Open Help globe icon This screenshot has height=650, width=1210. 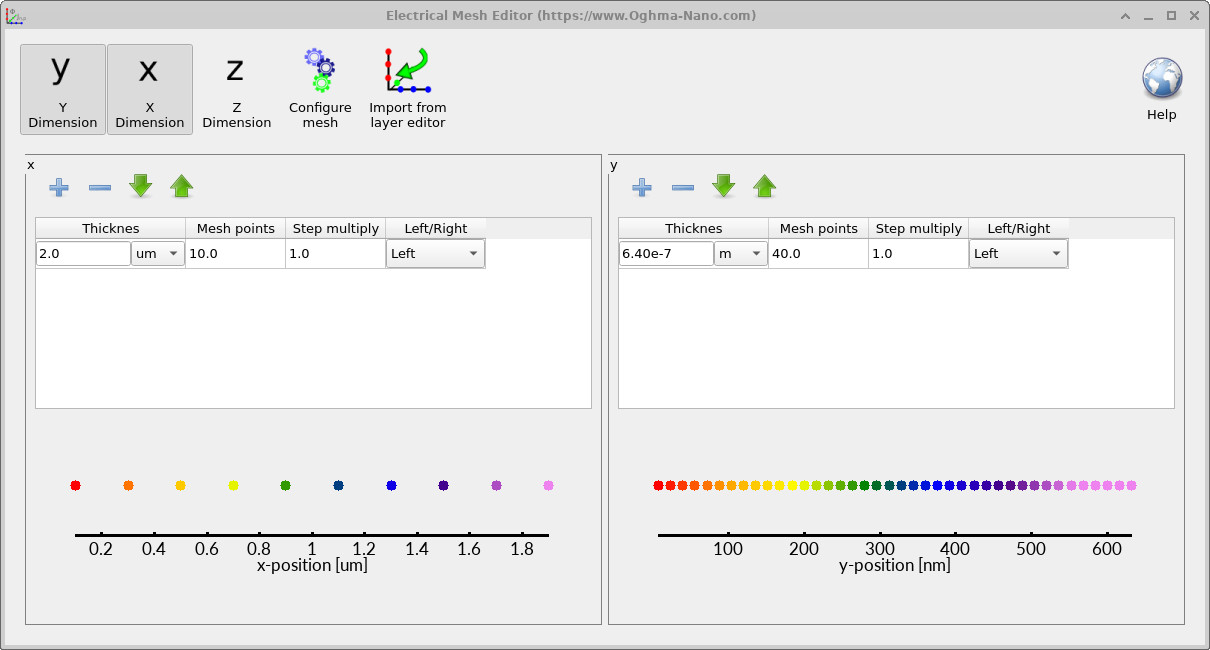[1162, 78]
